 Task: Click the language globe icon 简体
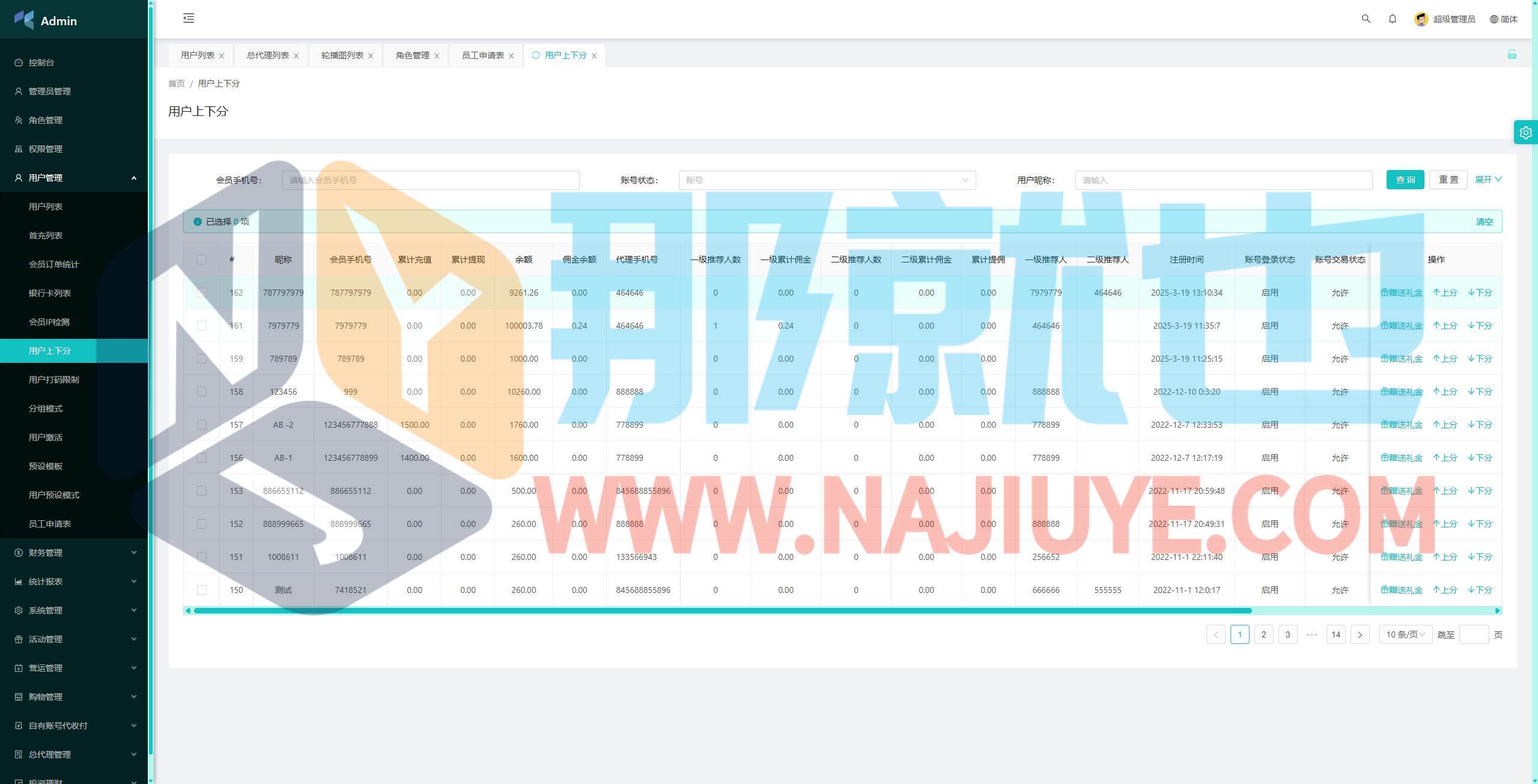click(1494, 19)
